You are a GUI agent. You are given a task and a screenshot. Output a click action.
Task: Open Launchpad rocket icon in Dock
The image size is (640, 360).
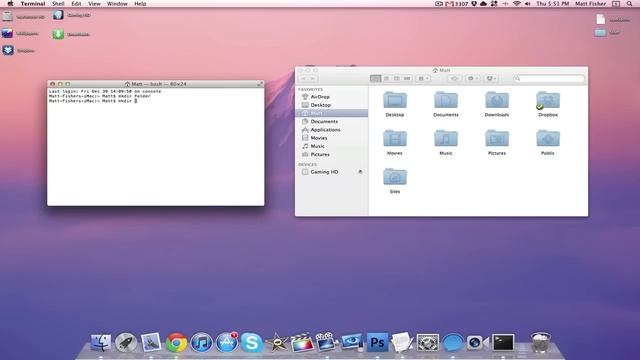tap(126, 342)
